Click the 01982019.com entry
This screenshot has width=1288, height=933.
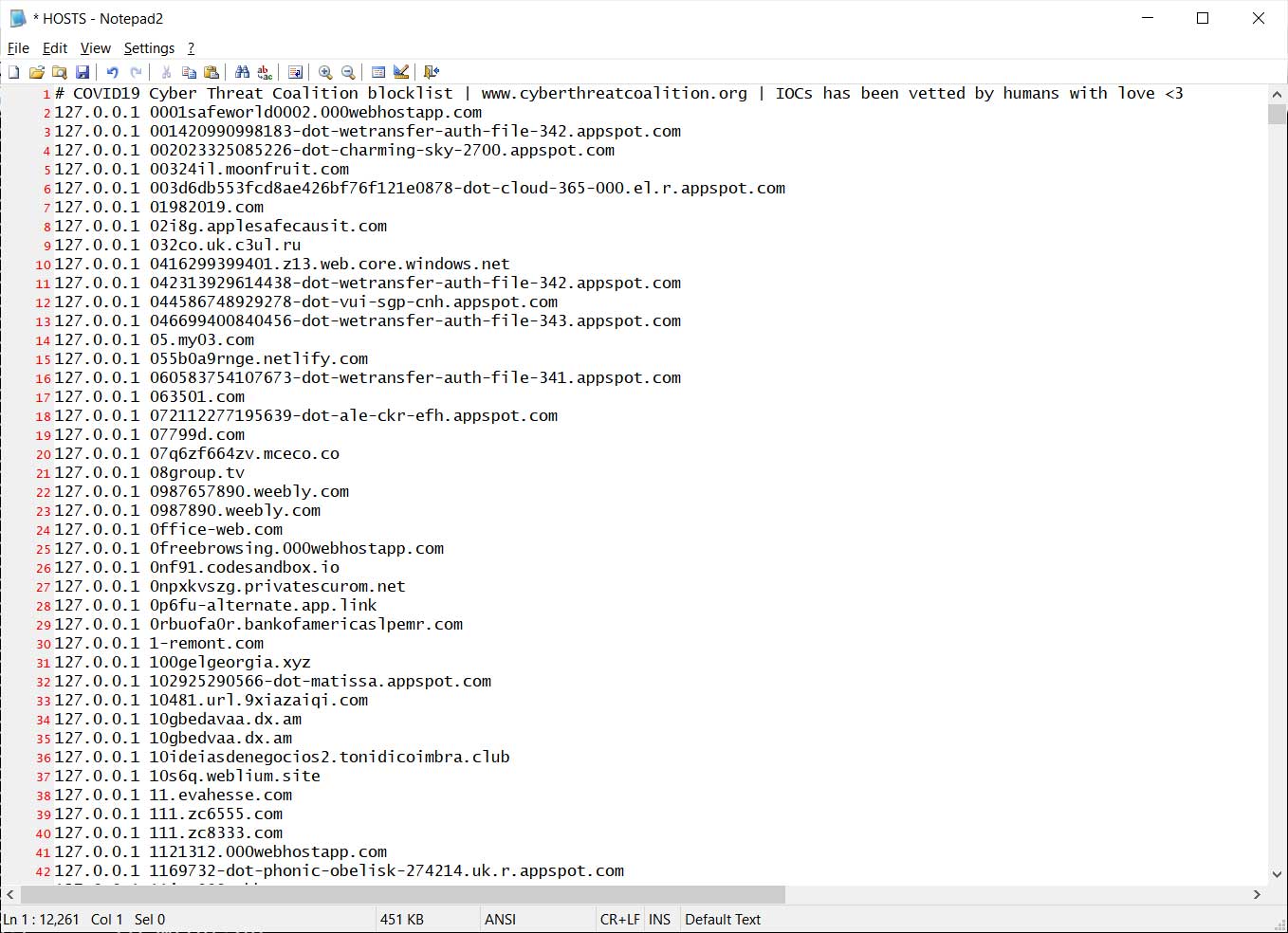point(207,207)
